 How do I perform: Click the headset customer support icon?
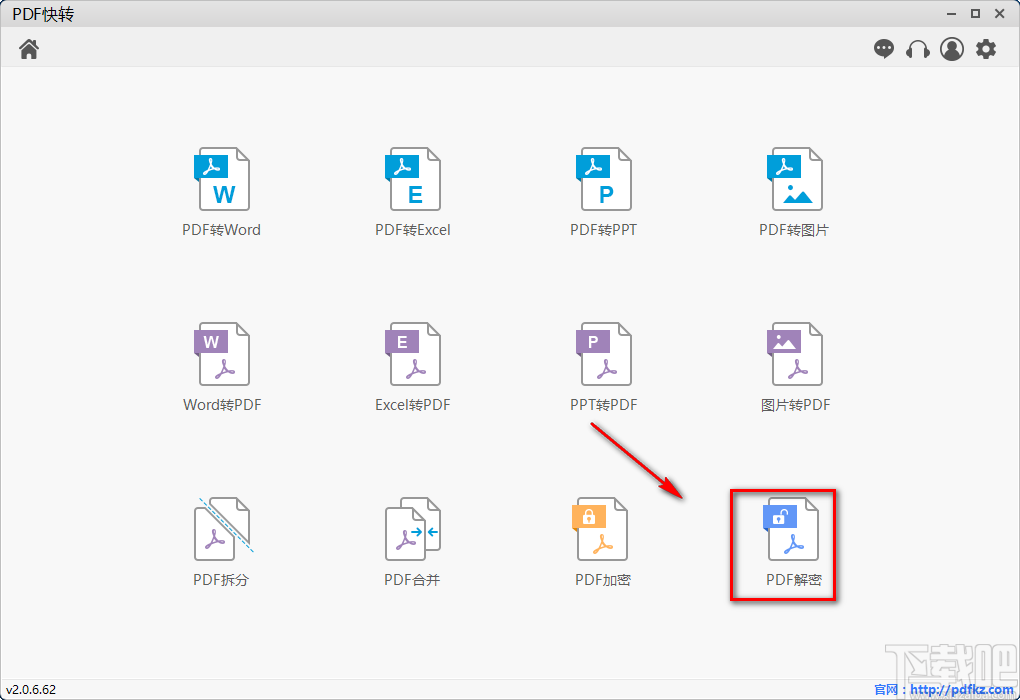(918, 49)
